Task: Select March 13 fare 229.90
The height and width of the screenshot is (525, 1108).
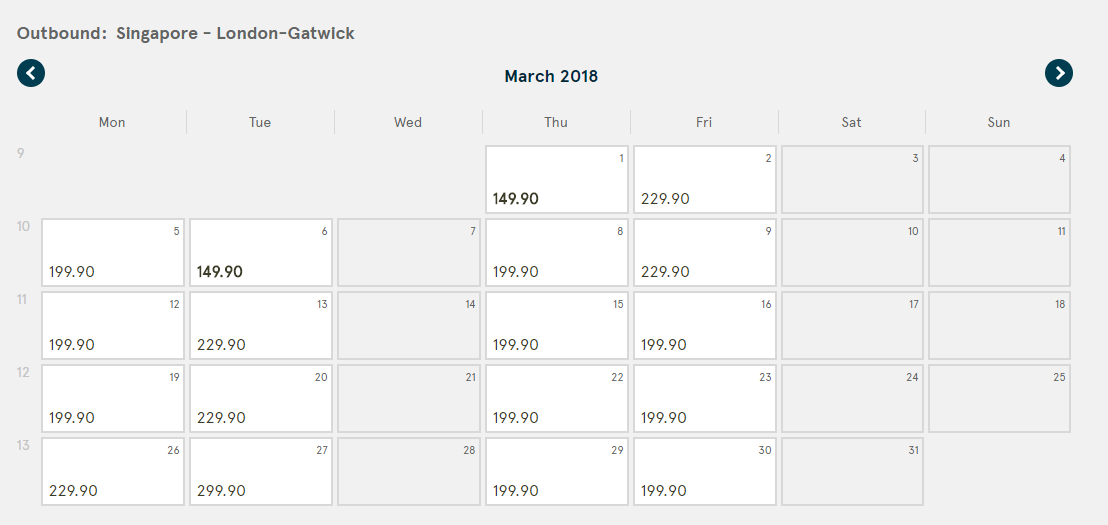Action: coord(261,325)
